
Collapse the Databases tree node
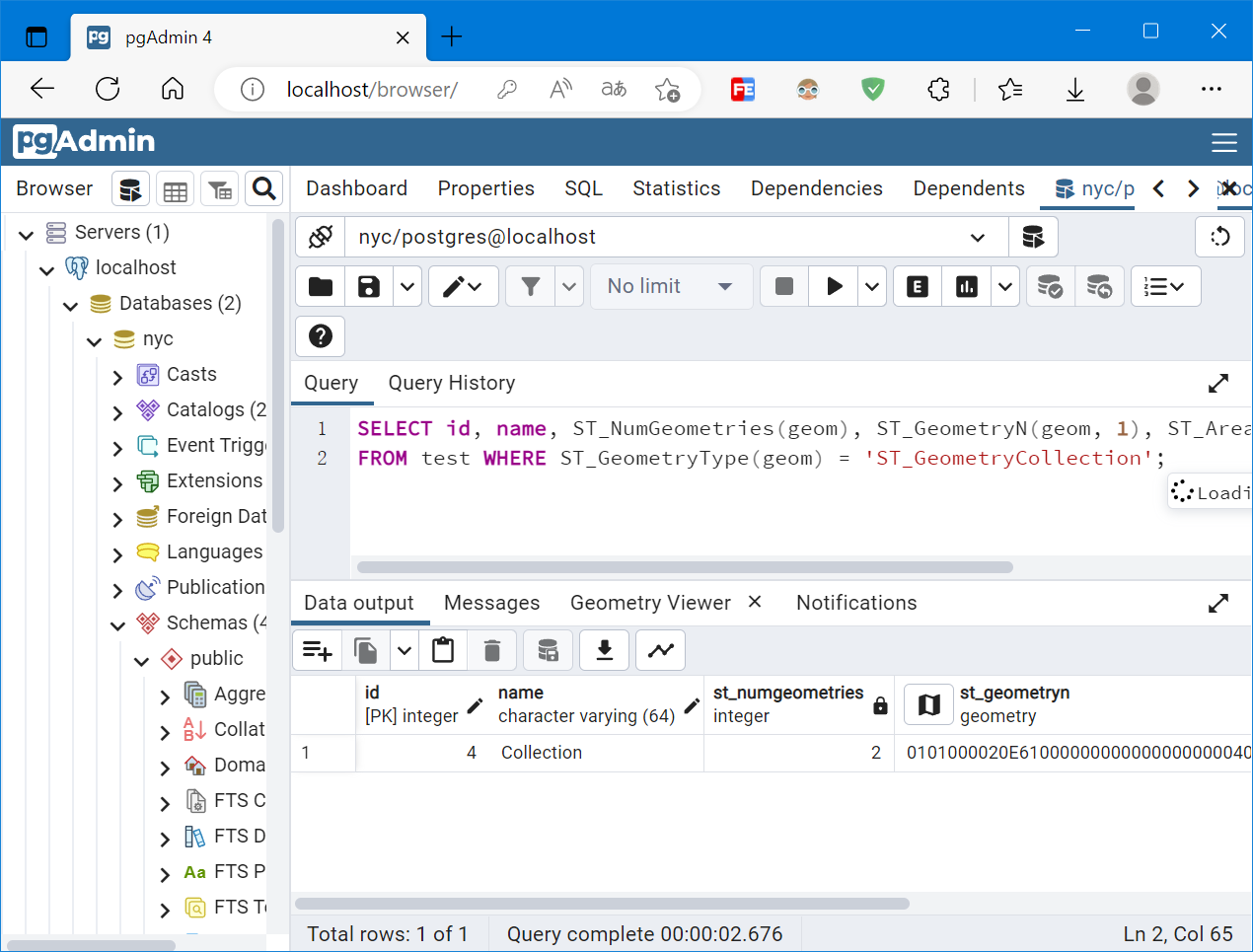point(70,305)
